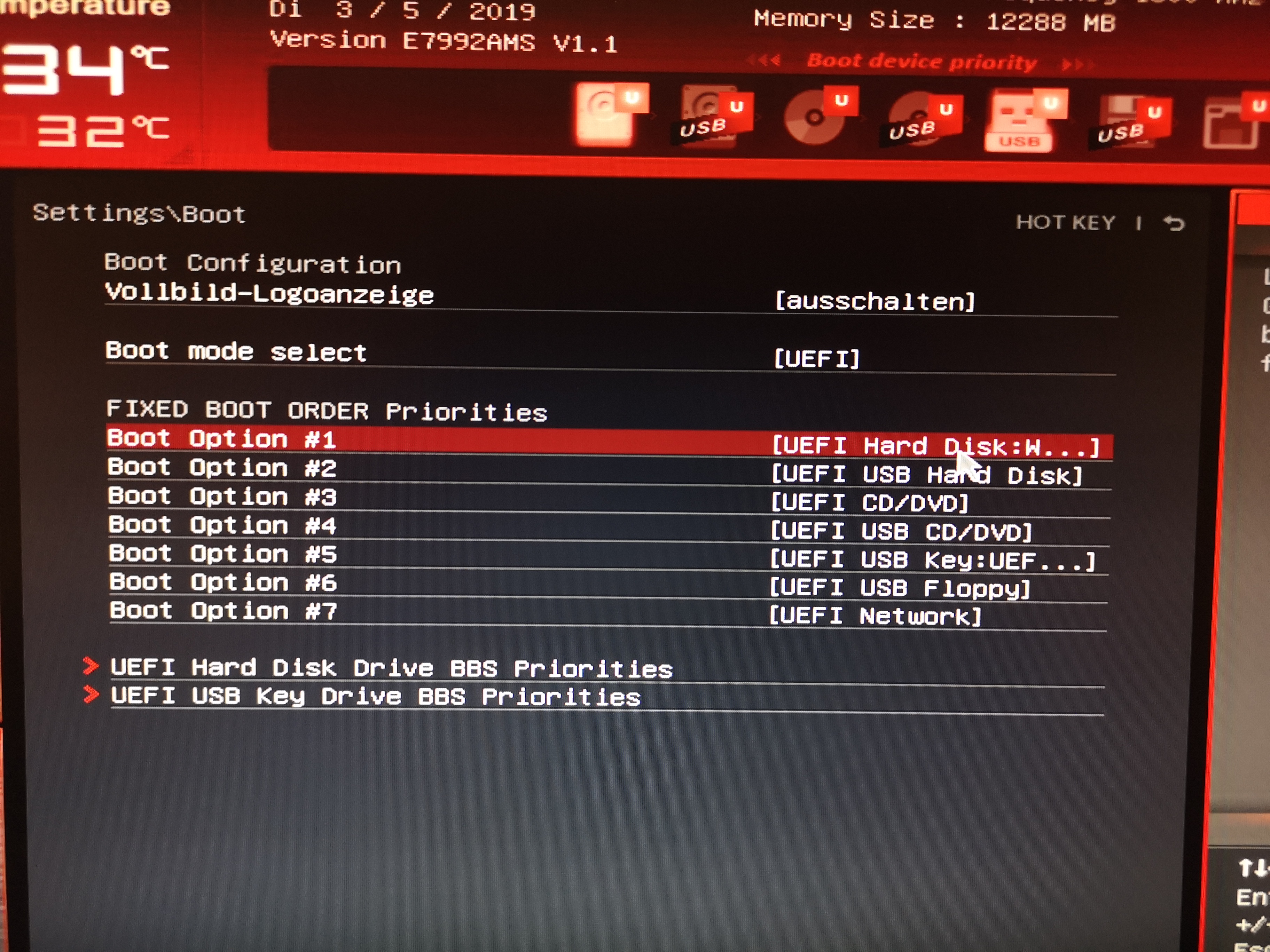Click the back arrow next to HOT KEY
This screenshot has width=1270, height=952.
1174,223
